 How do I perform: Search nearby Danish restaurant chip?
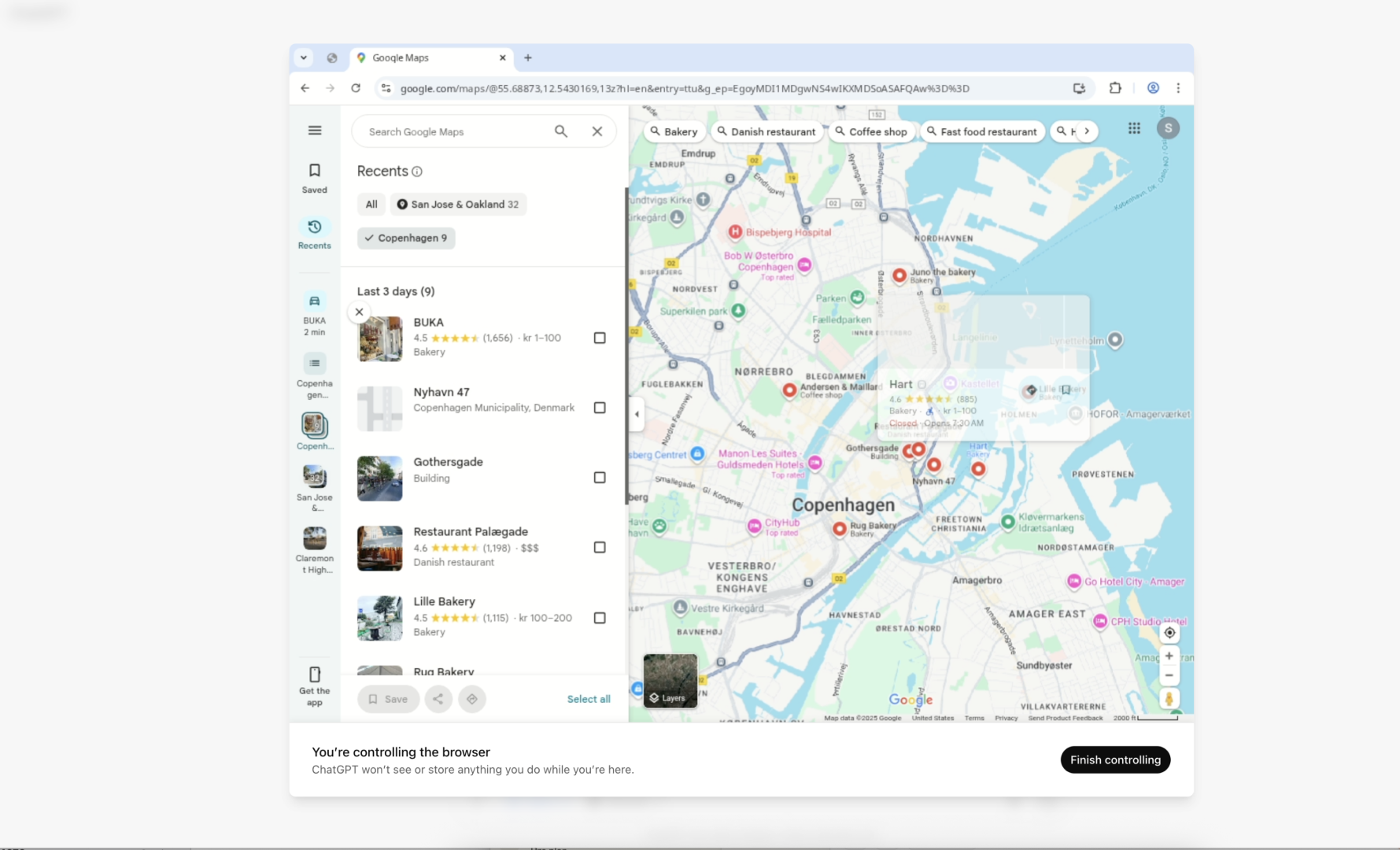pyautogui.click(x=766, y=131)
